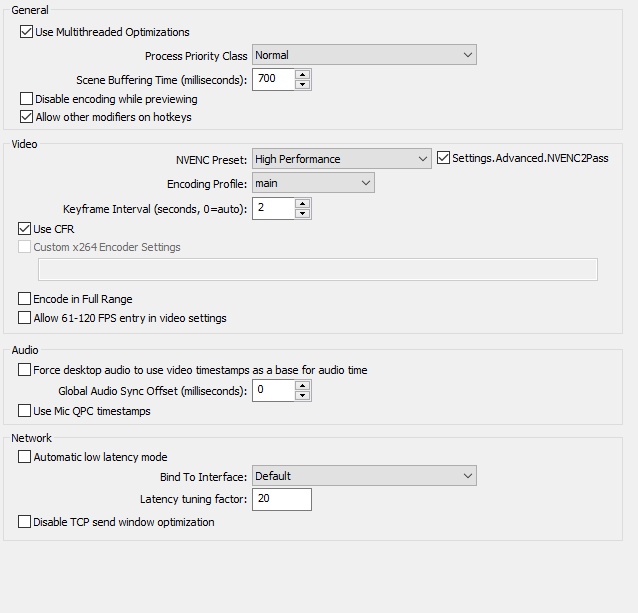Decrease Scene Buffering Time with down arrow
Screen dimensions: 638x613
click(302, 84)
